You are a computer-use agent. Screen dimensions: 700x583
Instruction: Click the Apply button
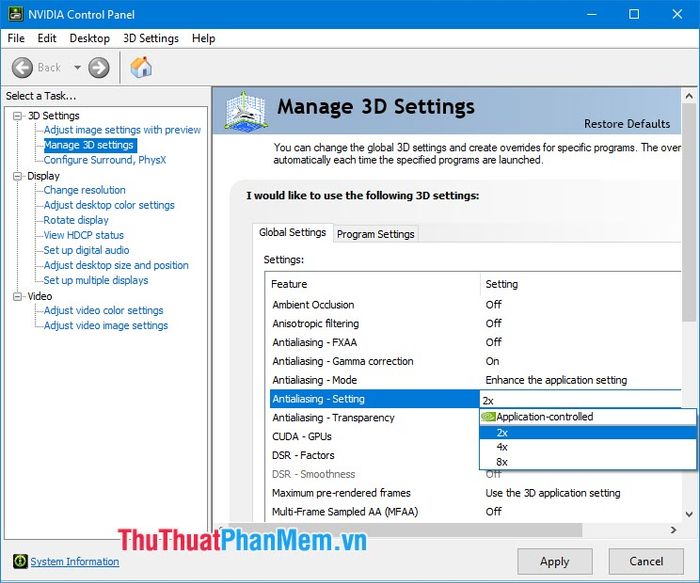pos(554,561)
